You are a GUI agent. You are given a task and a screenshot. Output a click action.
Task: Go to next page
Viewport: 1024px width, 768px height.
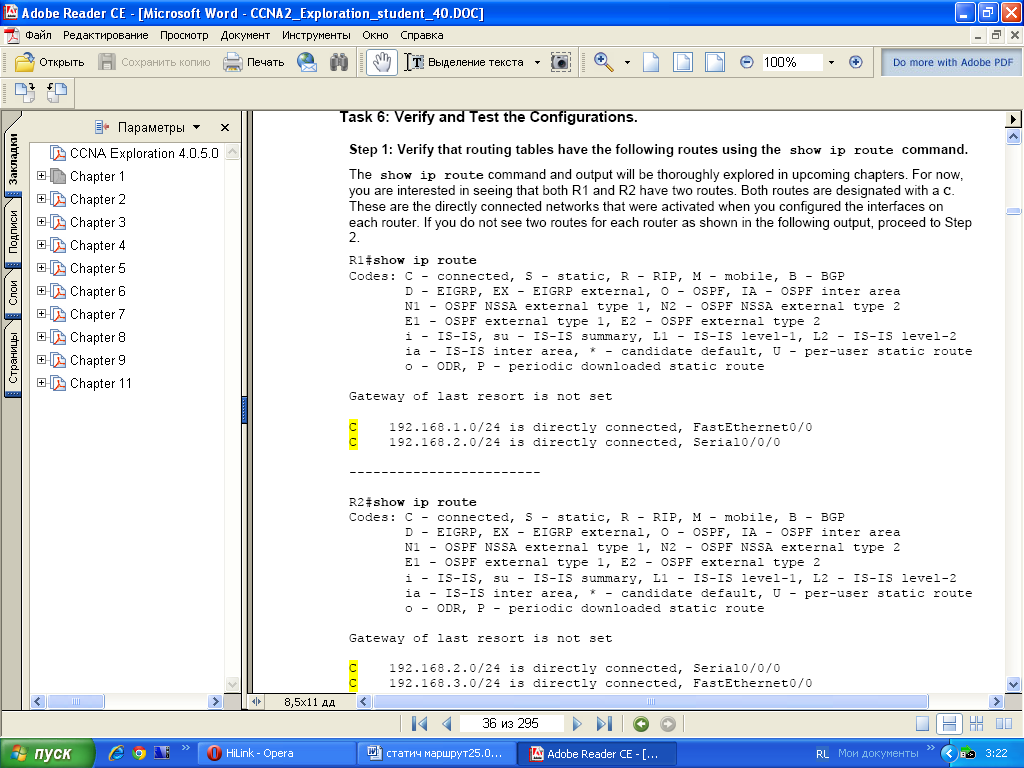pos(577,724)
